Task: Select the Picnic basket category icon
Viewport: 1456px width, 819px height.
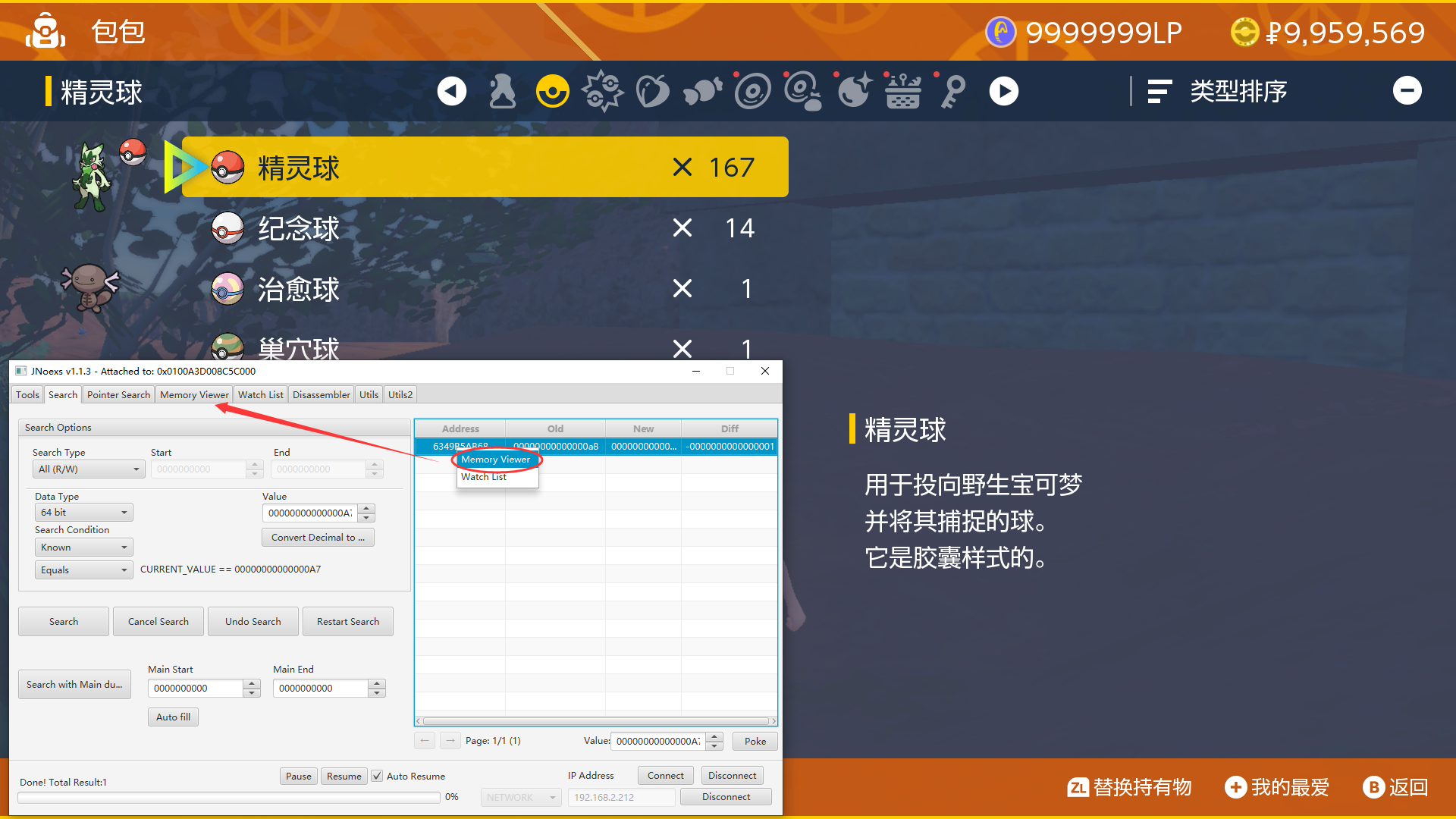Action: pos(903,92)
